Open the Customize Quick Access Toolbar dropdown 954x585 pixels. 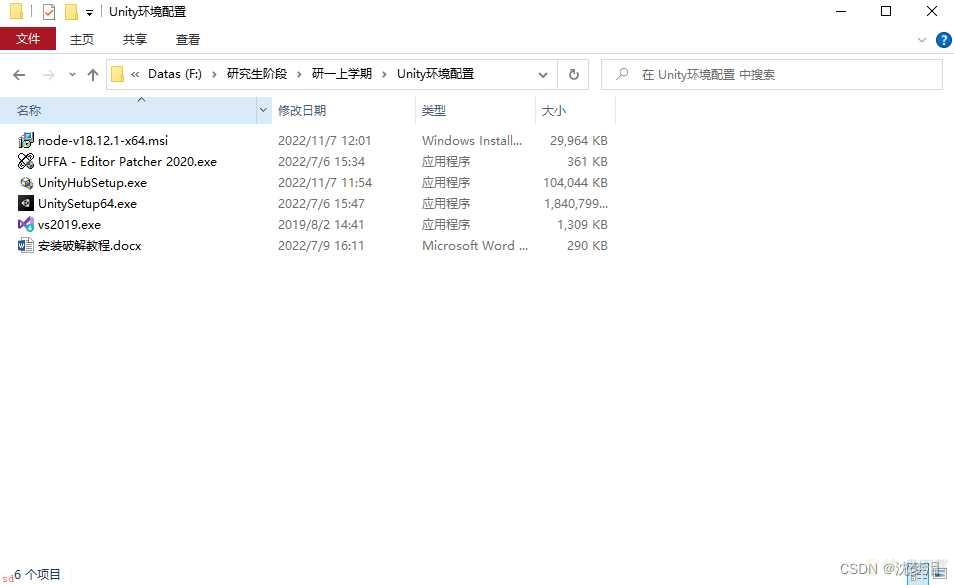pyautogui.click(x=89, y=12)
